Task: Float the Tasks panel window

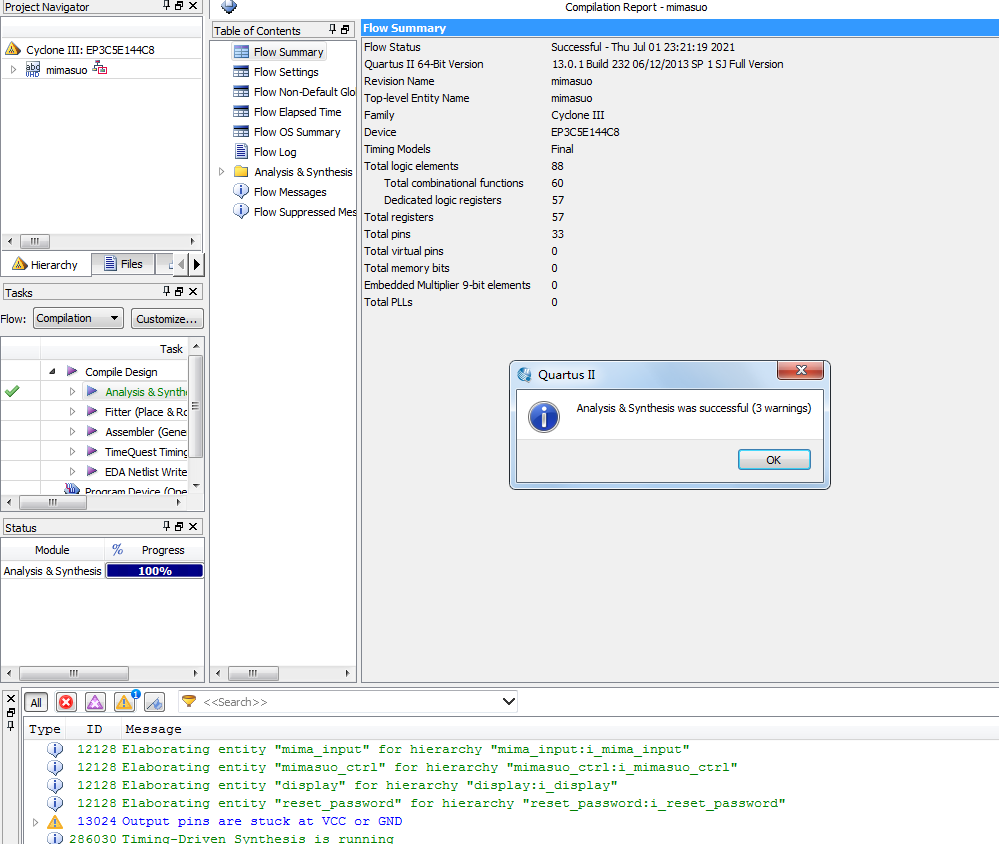Action: point(179,292)
